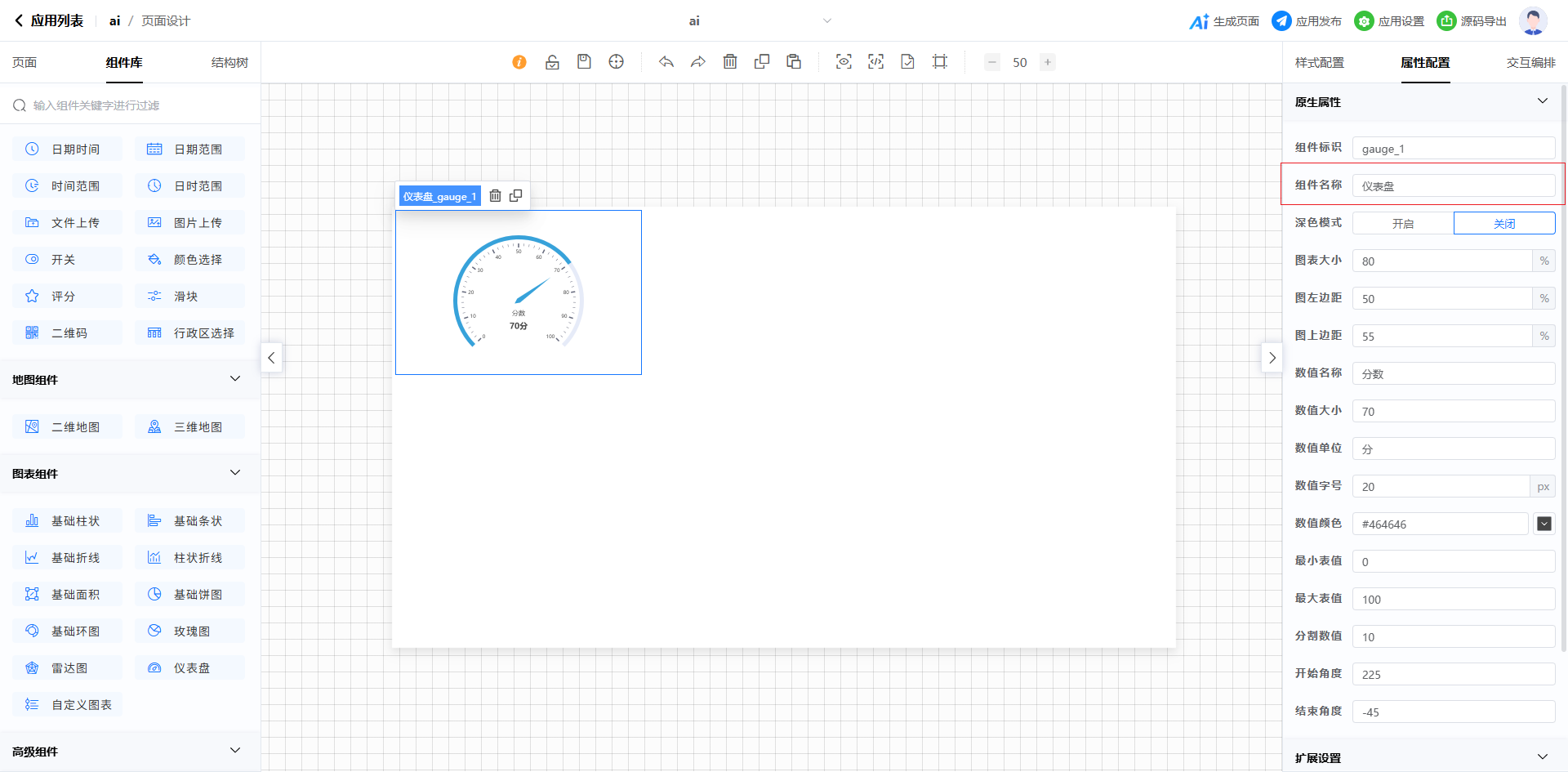1568x772 pixels.
Task: Click the paste clipboard icon in the toolbar
Action: click(793, 62)
